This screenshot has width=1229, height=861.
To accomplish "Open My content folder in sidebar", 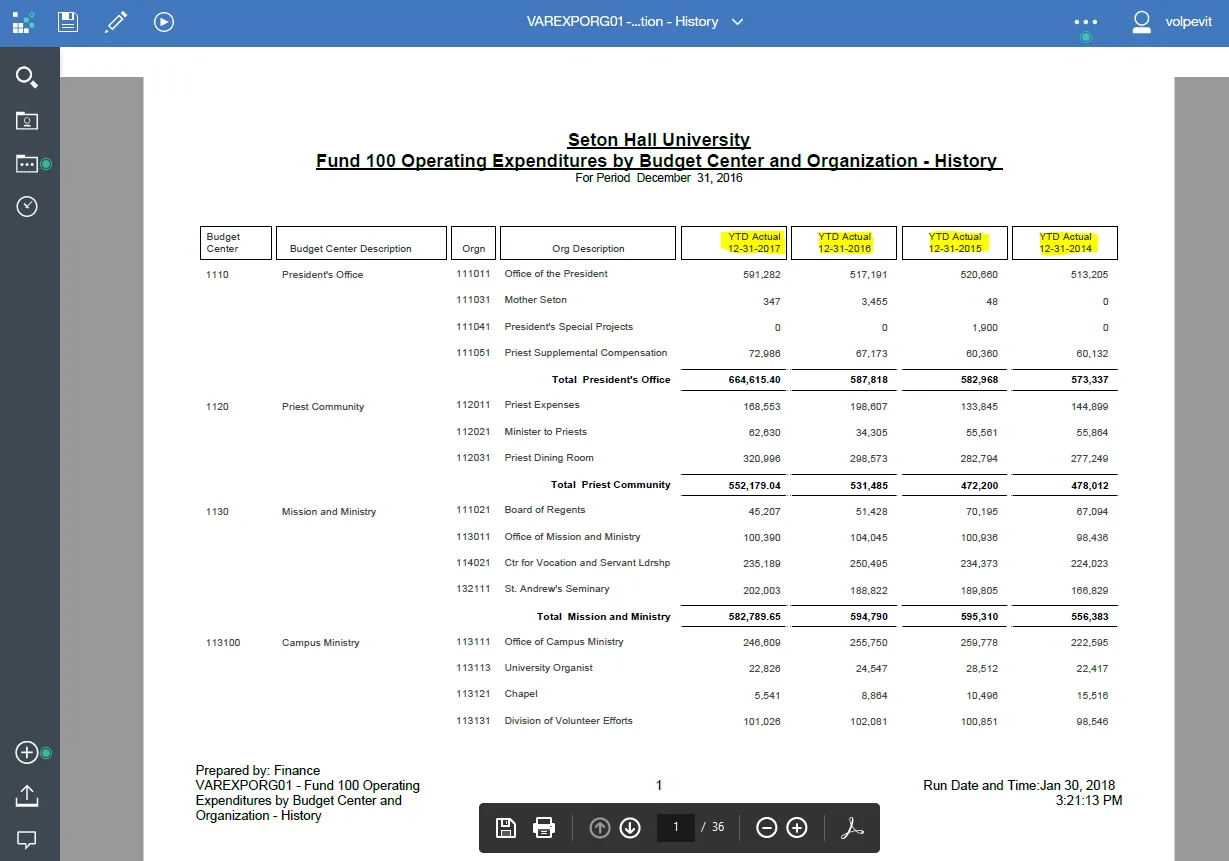I will click(27, 121).
